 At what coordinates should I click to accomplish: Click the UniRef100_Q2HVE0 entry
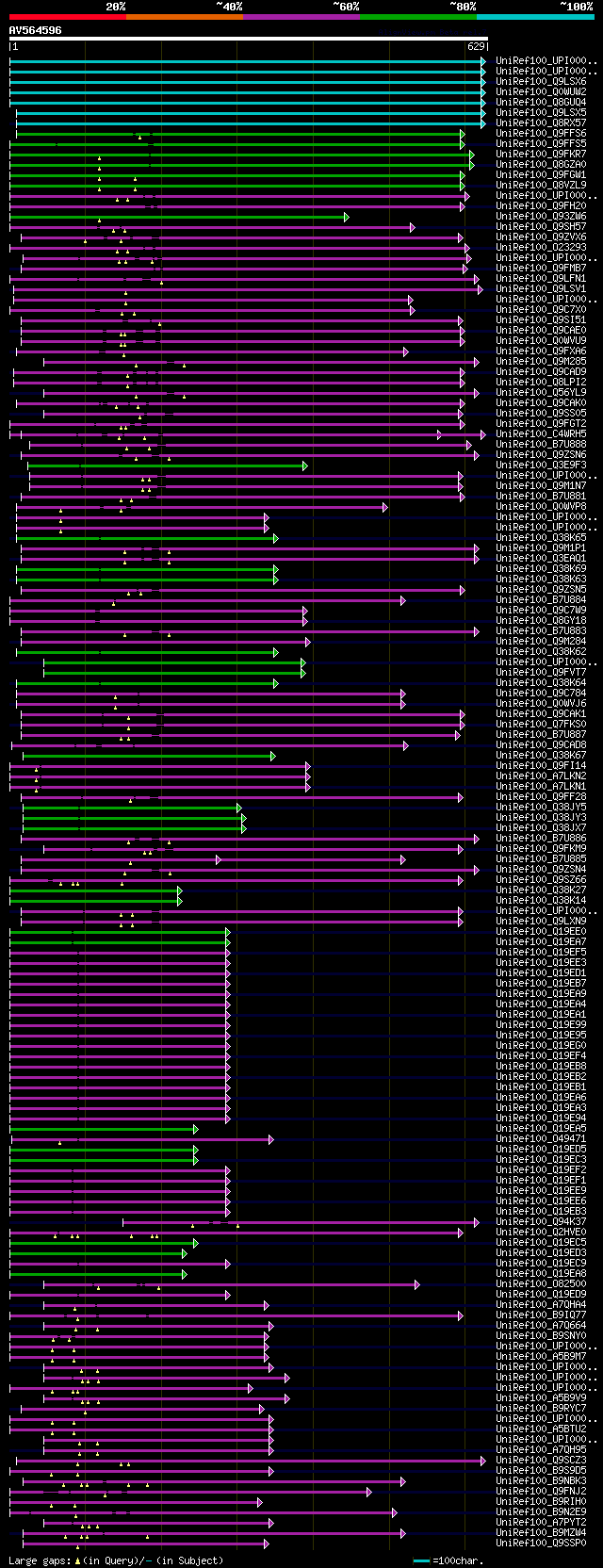click(x=541, y=1233)
